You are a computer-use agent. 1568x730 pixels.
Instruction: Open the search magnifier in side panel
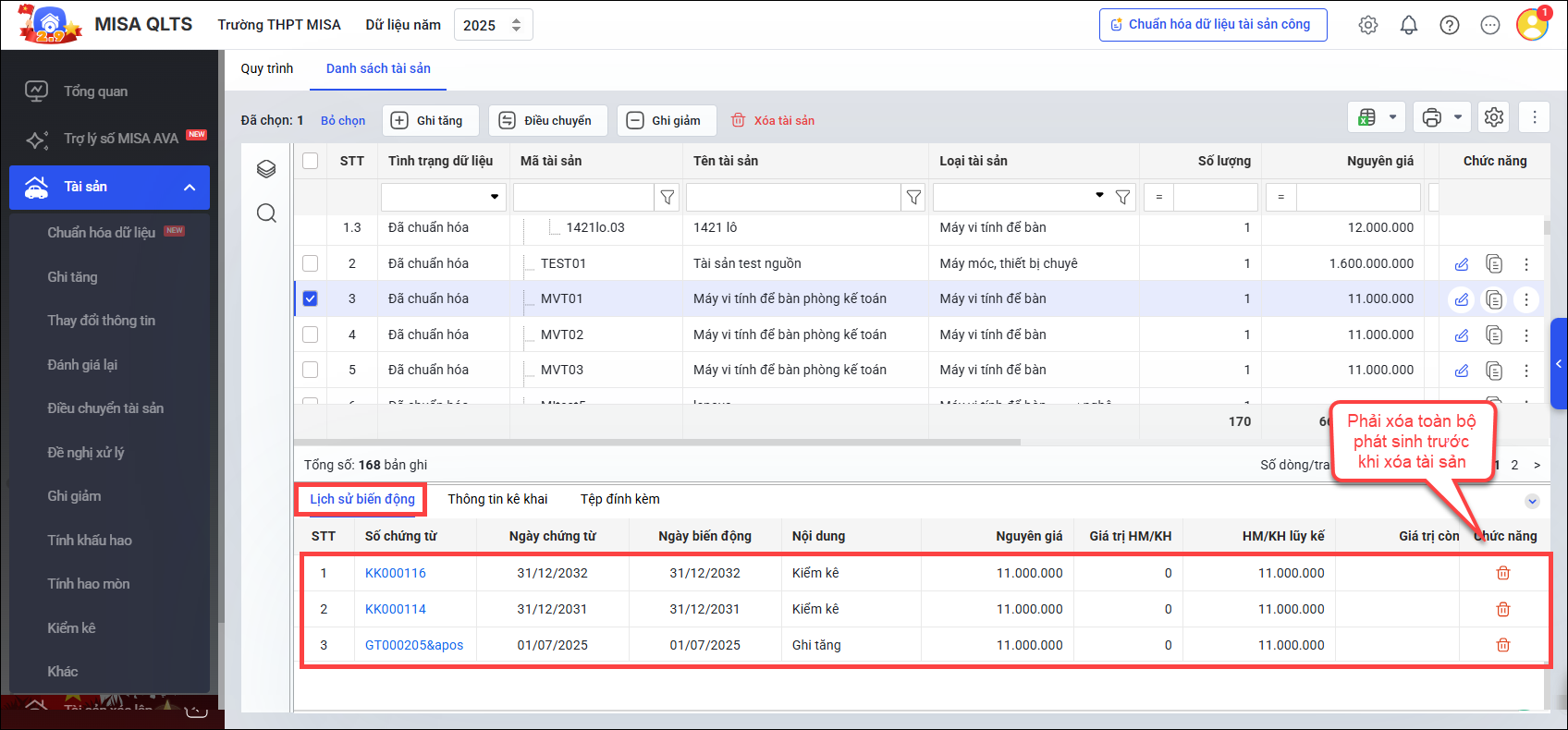tap(266, 213)
